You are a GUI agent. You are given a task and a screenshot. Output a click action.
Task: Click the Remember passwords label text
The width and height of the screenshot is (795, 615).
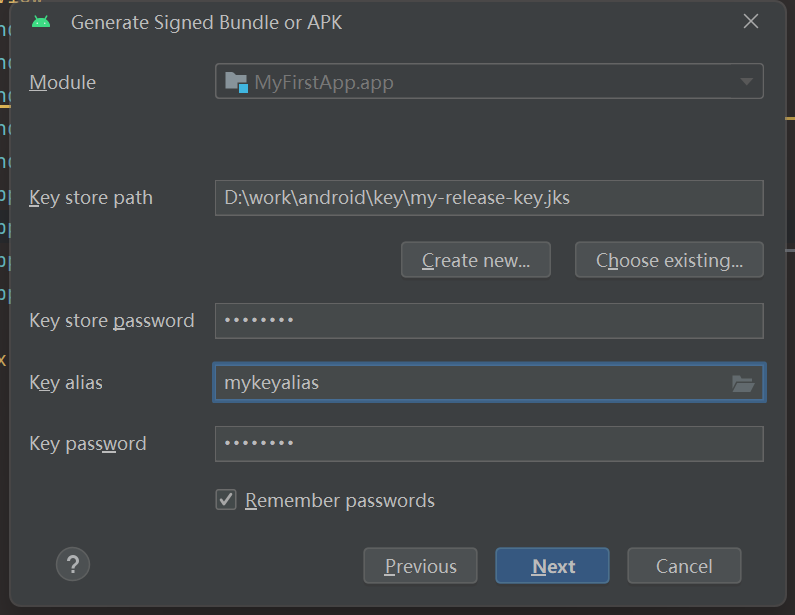click(340, 500)
